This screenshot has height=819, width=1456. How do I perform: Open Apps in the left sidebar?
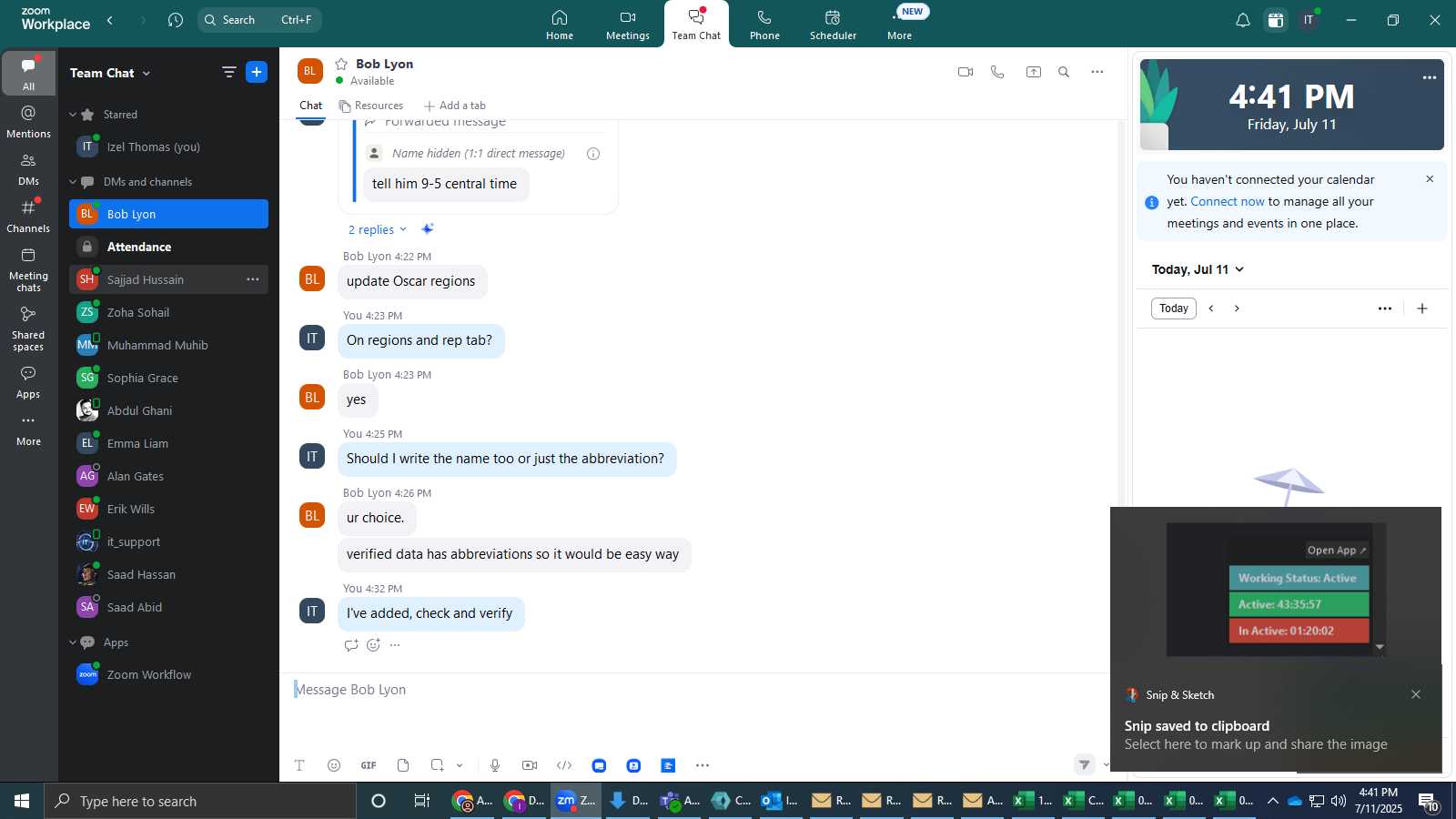coord(29,381)
